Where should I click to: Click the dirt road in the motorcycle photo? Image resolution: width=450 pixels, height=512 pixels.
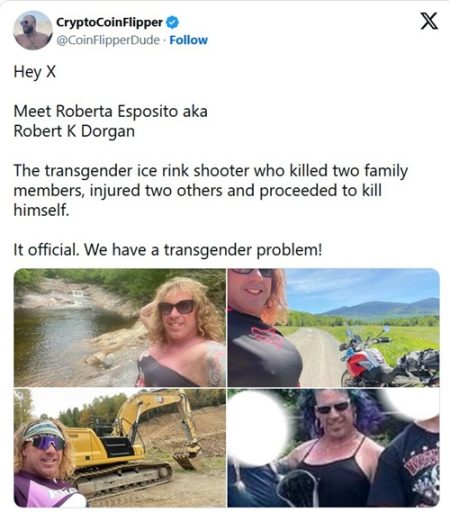317,357
